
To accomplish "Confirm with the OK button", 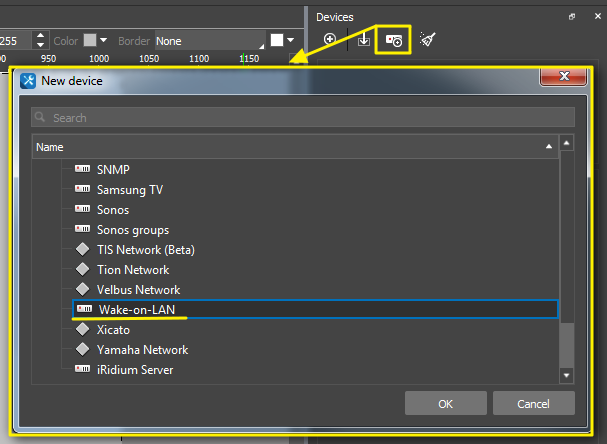I will tap(445, 403).
